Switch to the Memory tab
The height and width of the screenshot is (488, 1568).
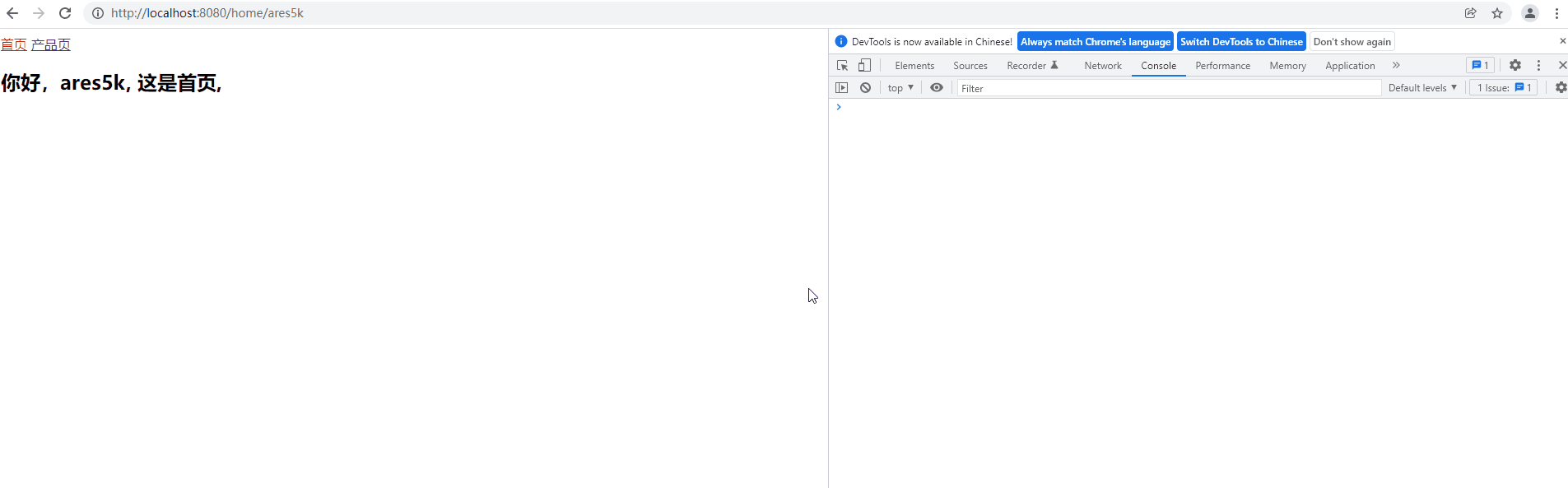(x=1287, y=66)
